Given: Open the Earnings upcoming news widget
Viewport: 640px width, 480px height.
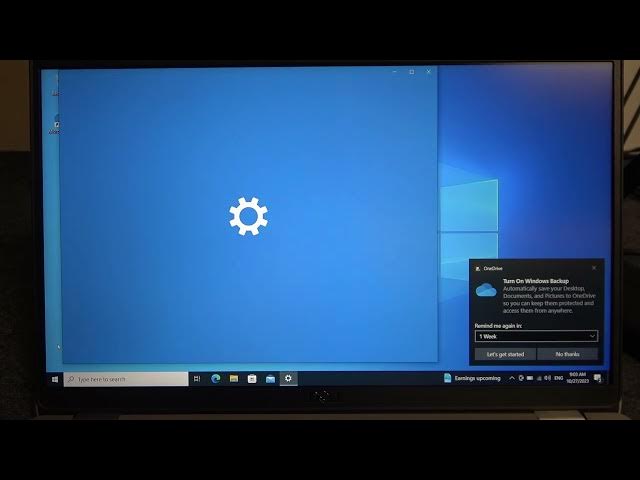Looking at the screenshot, I should point(472,378).
